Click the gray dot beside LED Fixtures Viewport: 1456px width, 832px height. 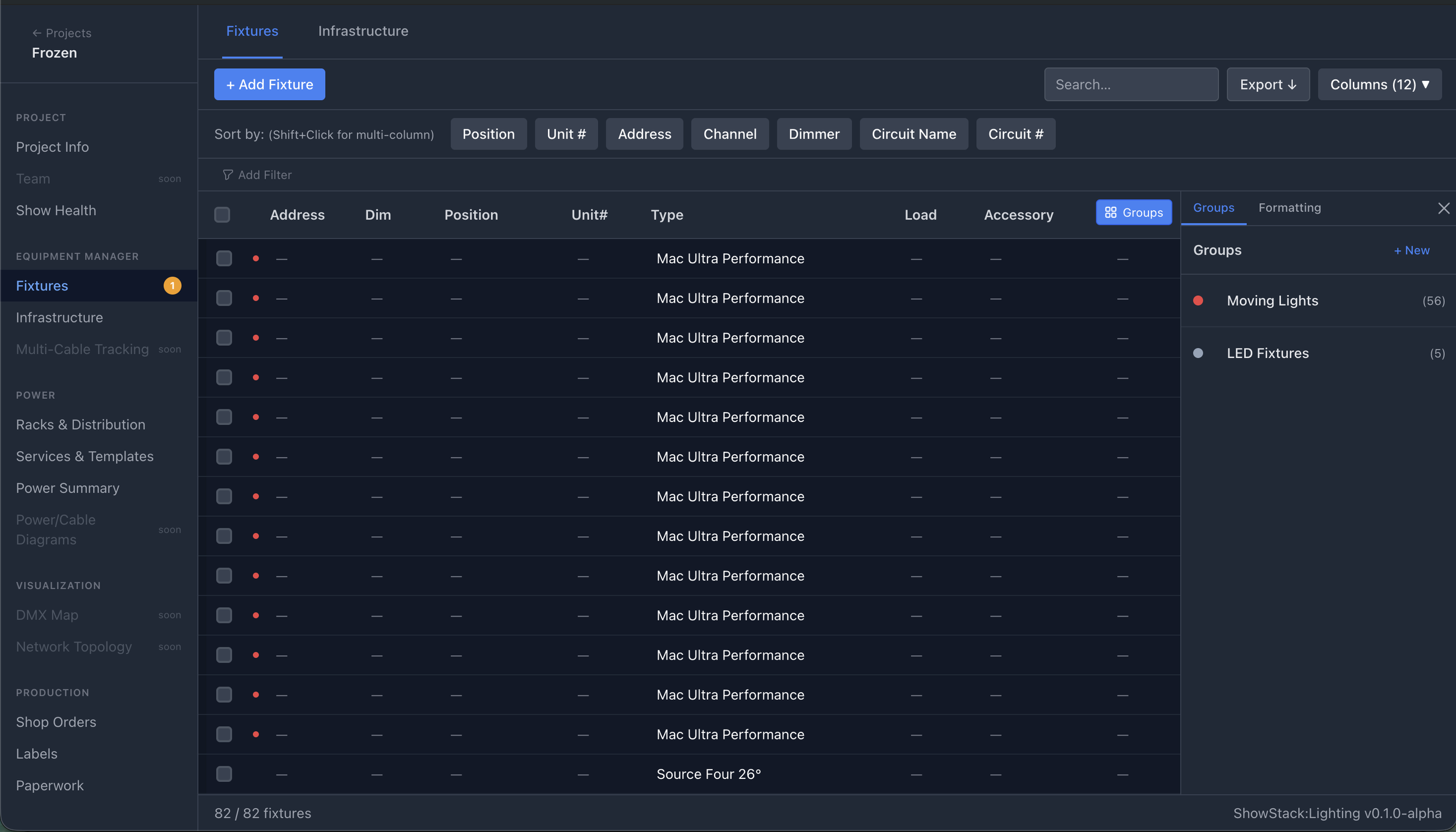pos(1198,353)
